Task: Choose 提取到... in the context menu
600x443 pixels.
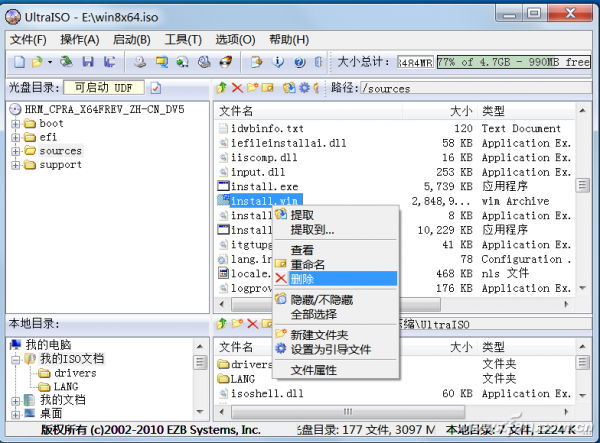Action: pos(336,230)
